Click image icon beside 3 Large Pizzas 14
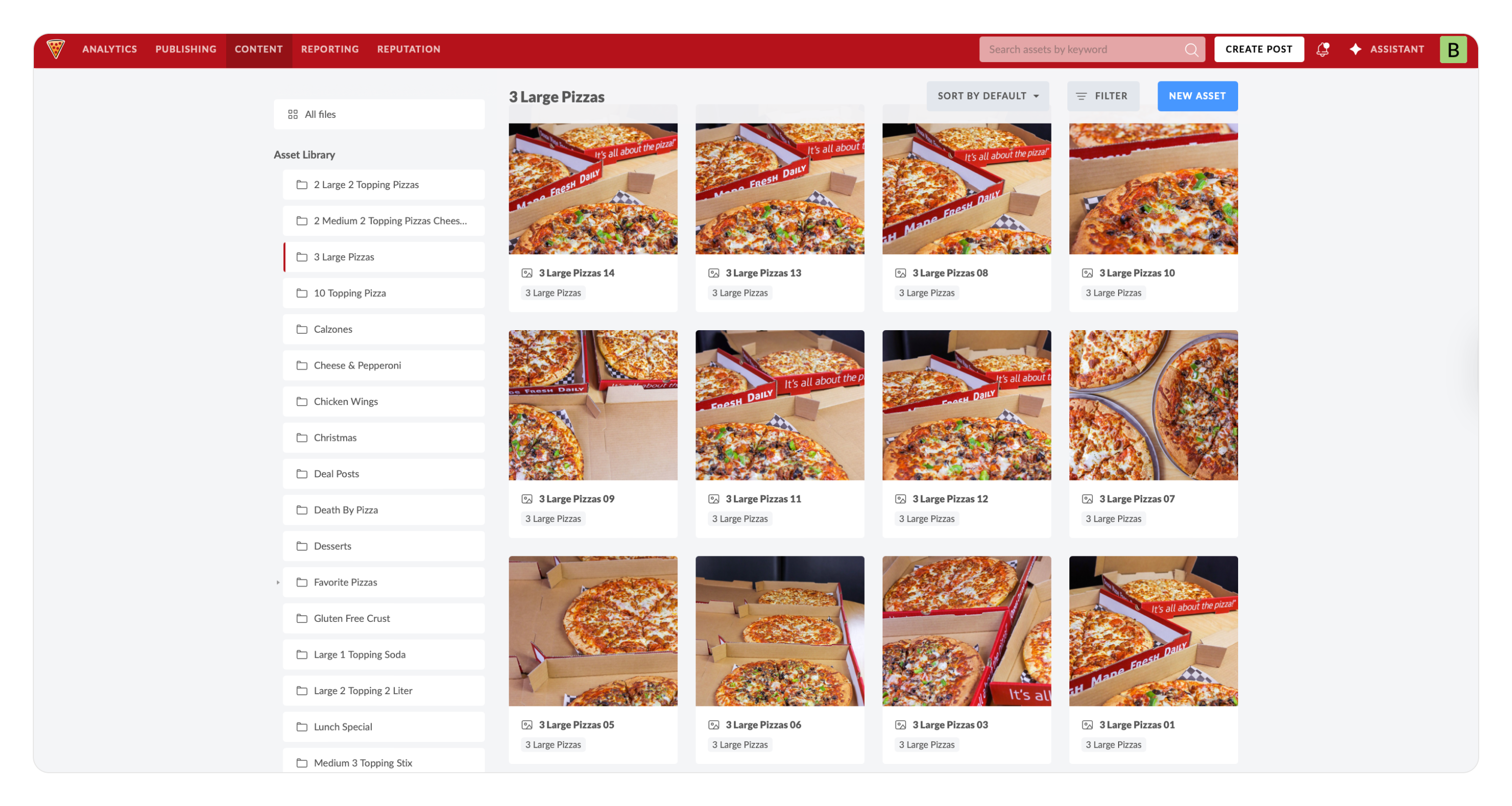The width and height of the screenshot is (1512, 806). pyautogui.click(x=527, y=273)
